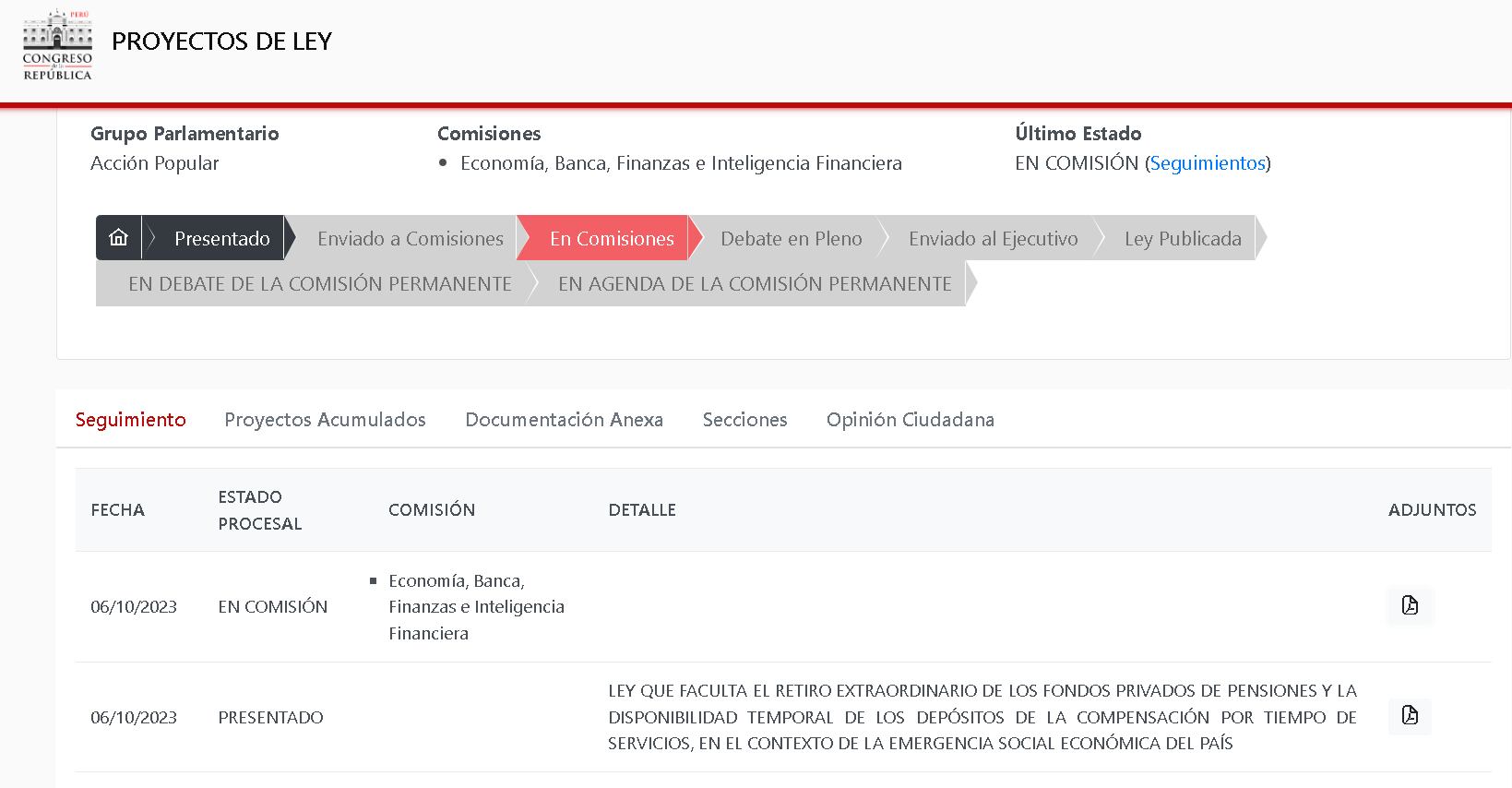Switch to the Seguimiento tab
Viewport: 1512px width, 788px height.
click(130, 420)
